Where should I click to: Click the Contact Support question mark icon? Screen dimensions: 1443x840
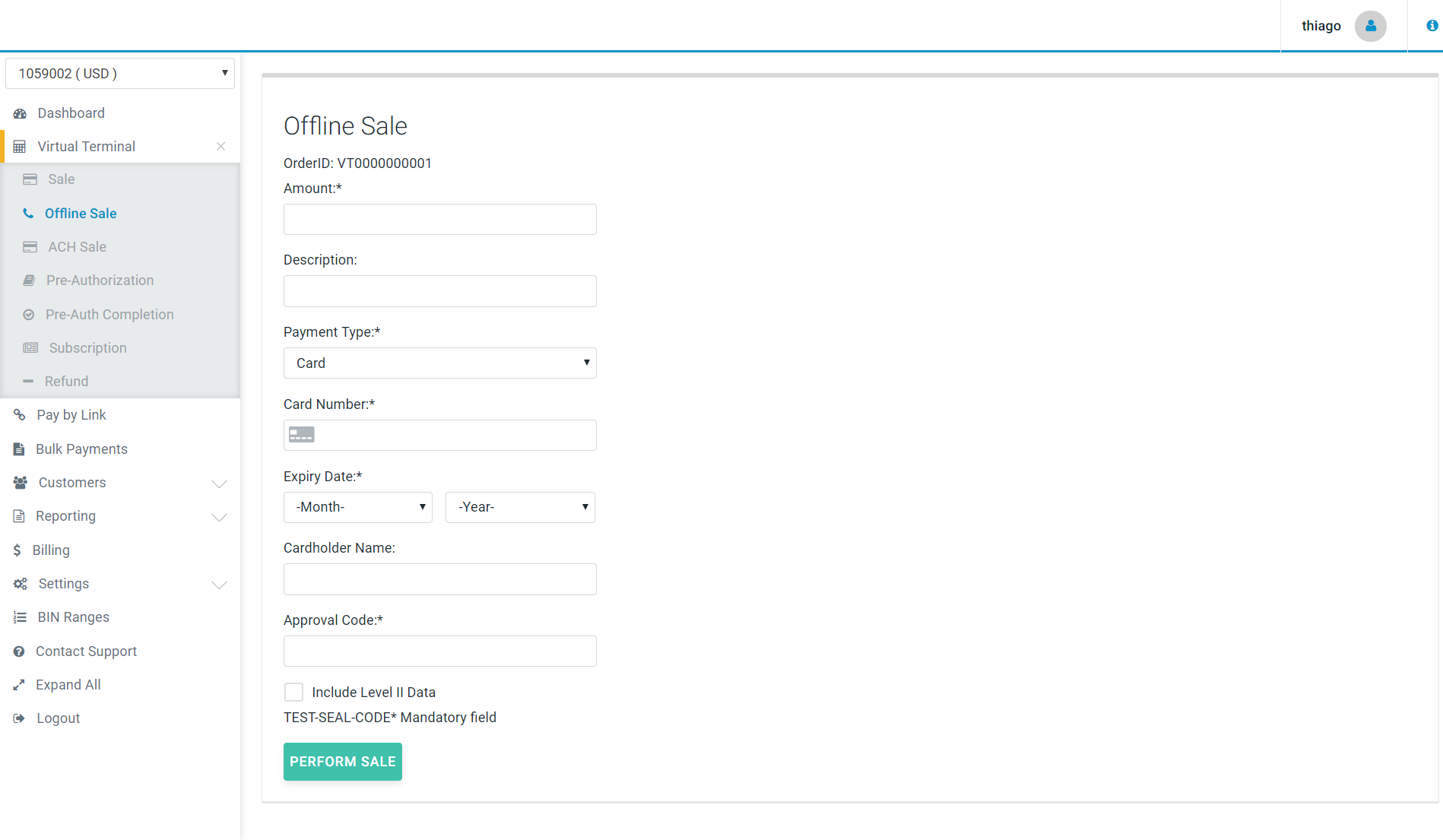(19, 651)
